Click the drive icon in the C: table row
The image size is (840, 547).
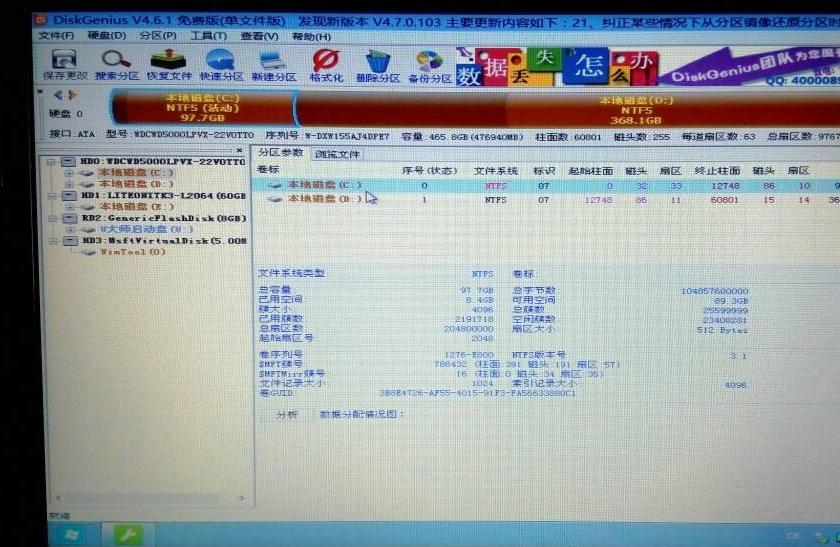[275, 185]
